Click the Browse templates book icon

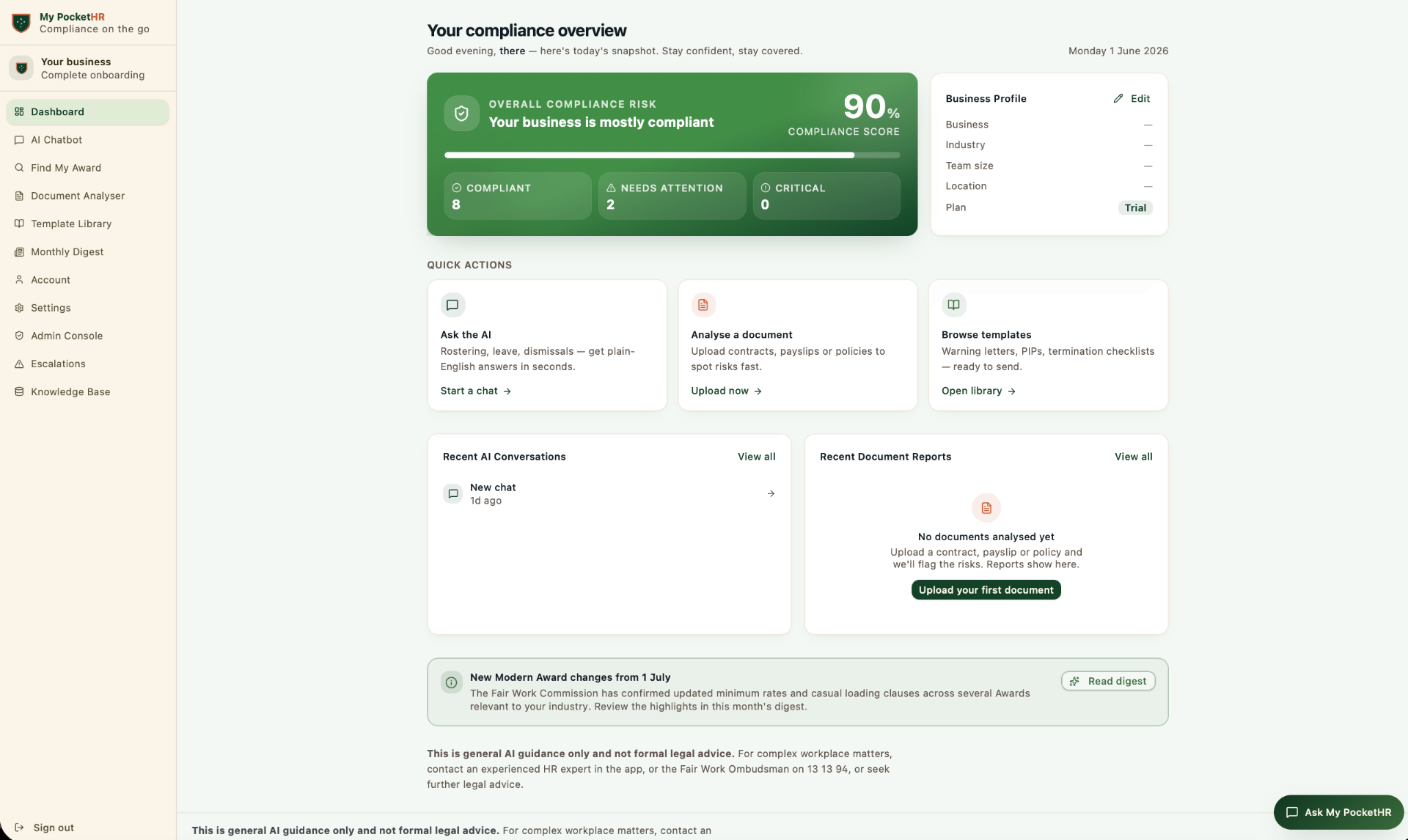pos(953,305)
